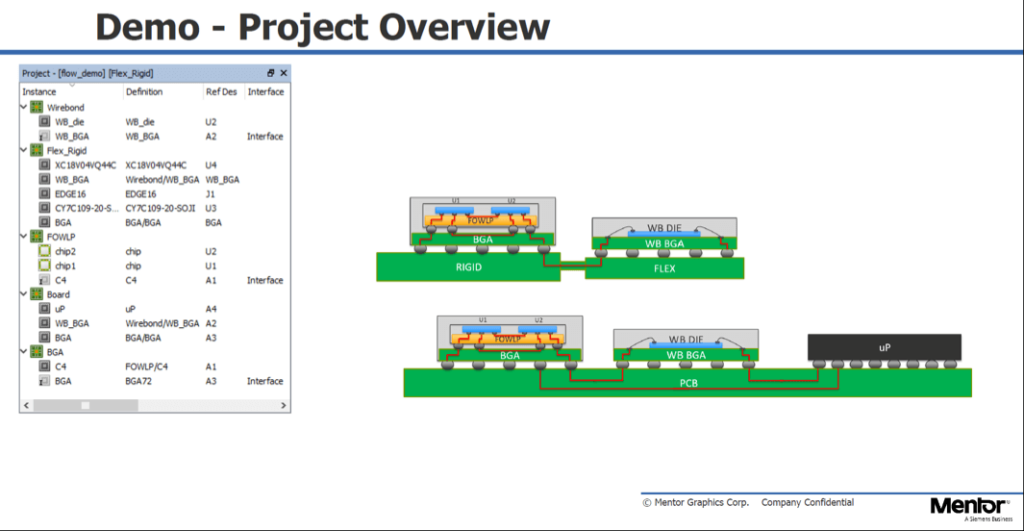This screenshot has height=531, width=1024.
Task: Click the WB_die component icon
Action: [44, 121]
